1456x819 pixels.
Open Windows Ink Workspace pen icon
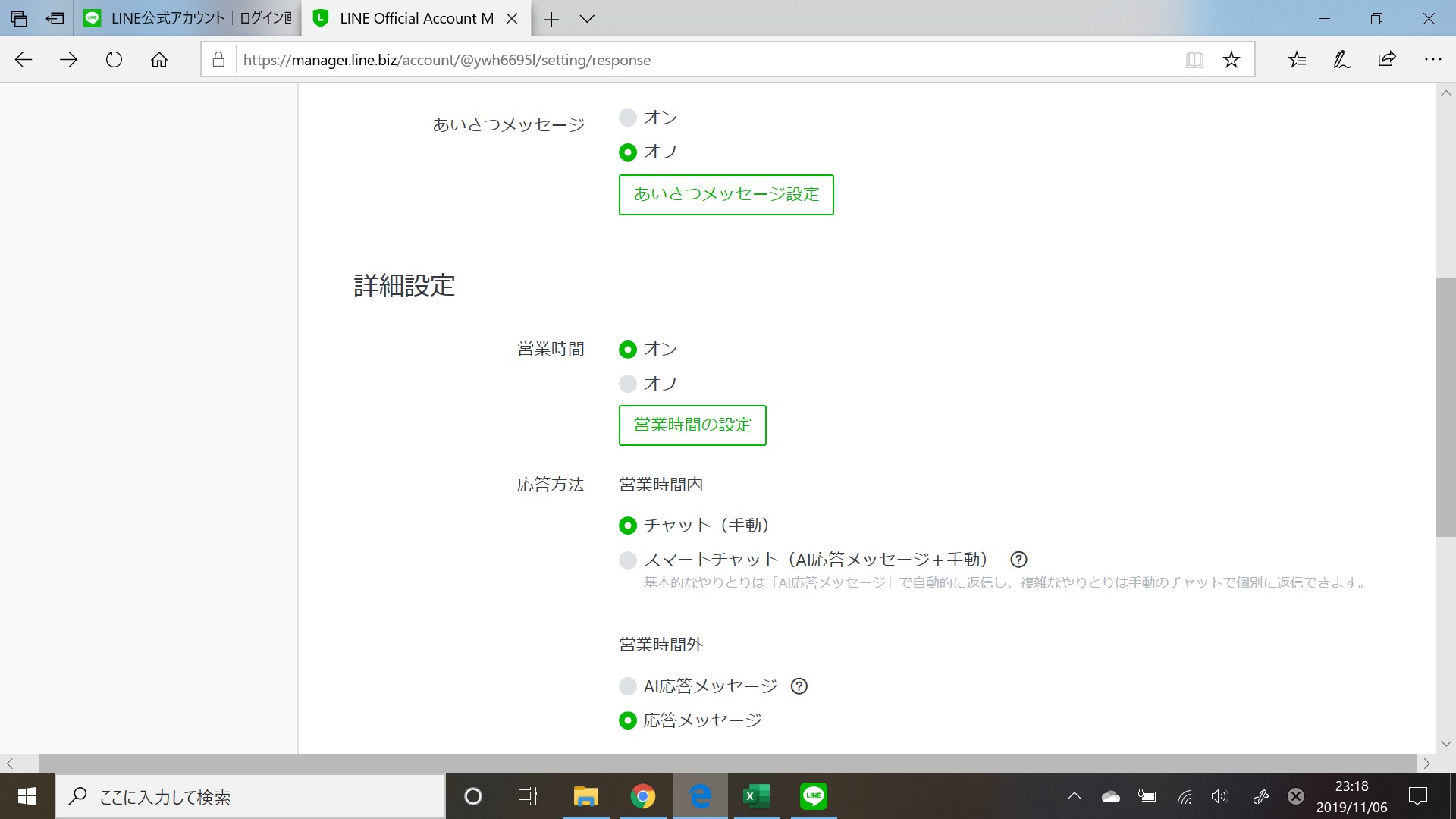(x=1260, y=796)
